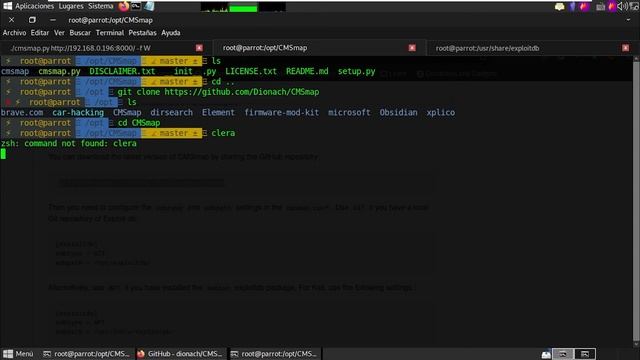This screenshot has height=360, width=640.
Task: Open the Ver menu
Action: coord(59,33)
